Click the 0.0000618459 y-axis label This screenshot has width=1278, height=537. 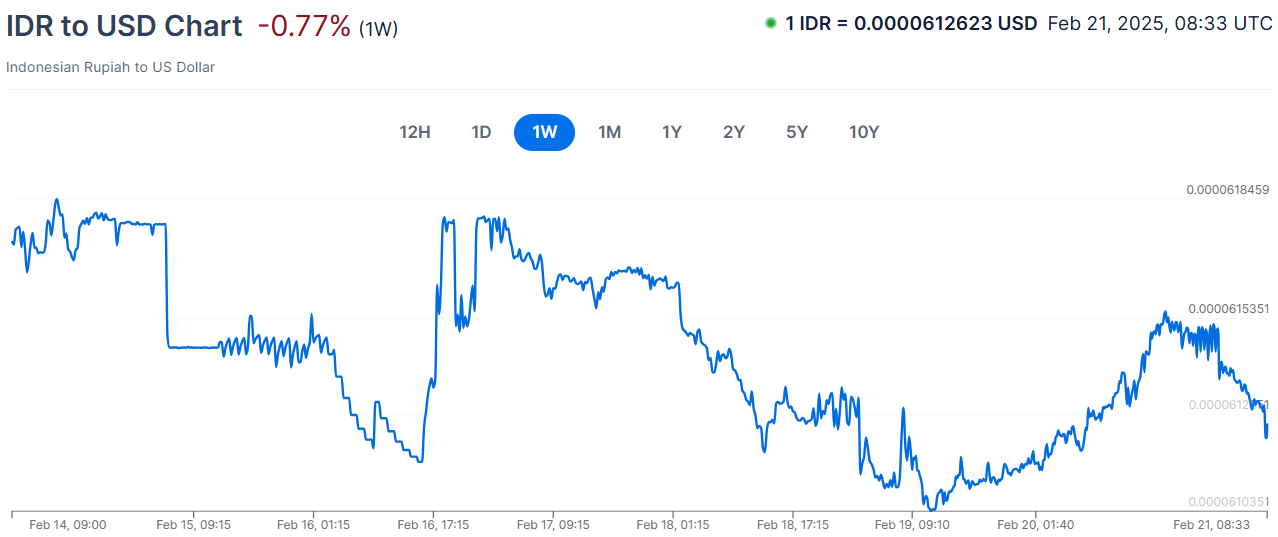pos(1227,189)
